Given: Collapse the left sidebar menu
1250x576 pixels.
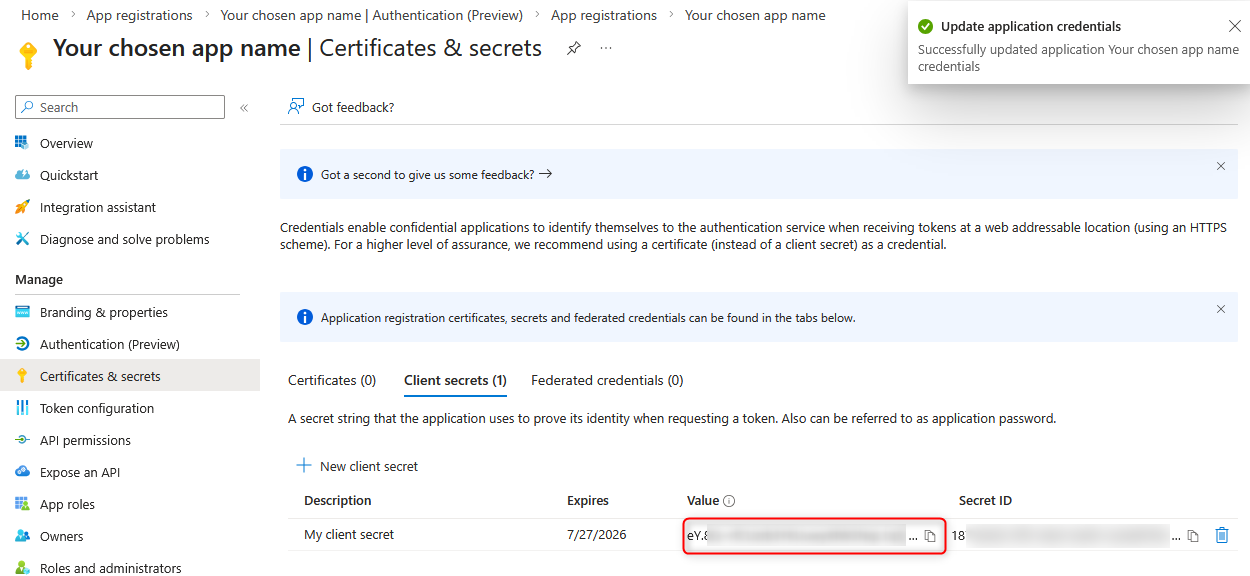Looking at the screenshot, I should 244,108.
